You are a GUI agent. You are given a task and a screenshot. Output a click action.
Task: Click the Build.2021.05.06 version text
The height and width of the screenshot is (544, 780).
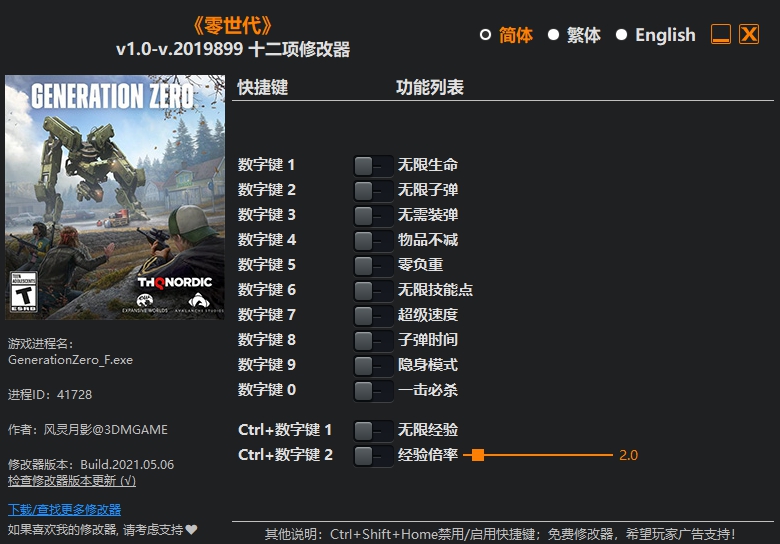pyautogui.click(x=127, y=464)
